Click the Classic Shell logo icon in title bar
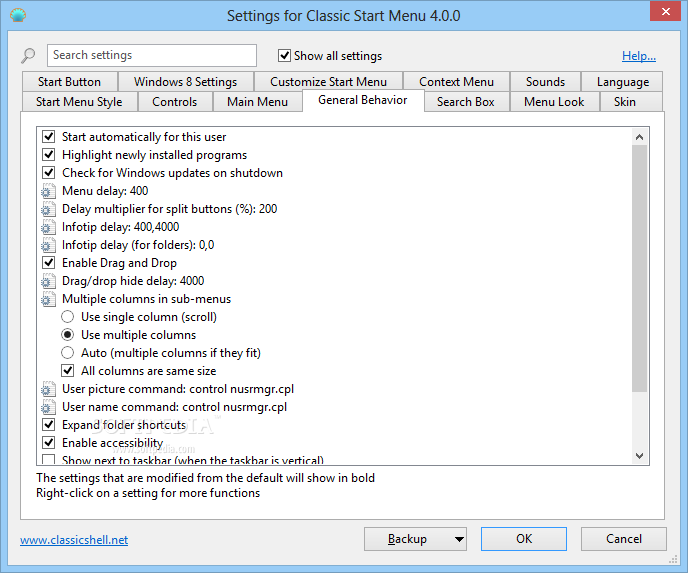688x573 pixels. tap(18, 15)
